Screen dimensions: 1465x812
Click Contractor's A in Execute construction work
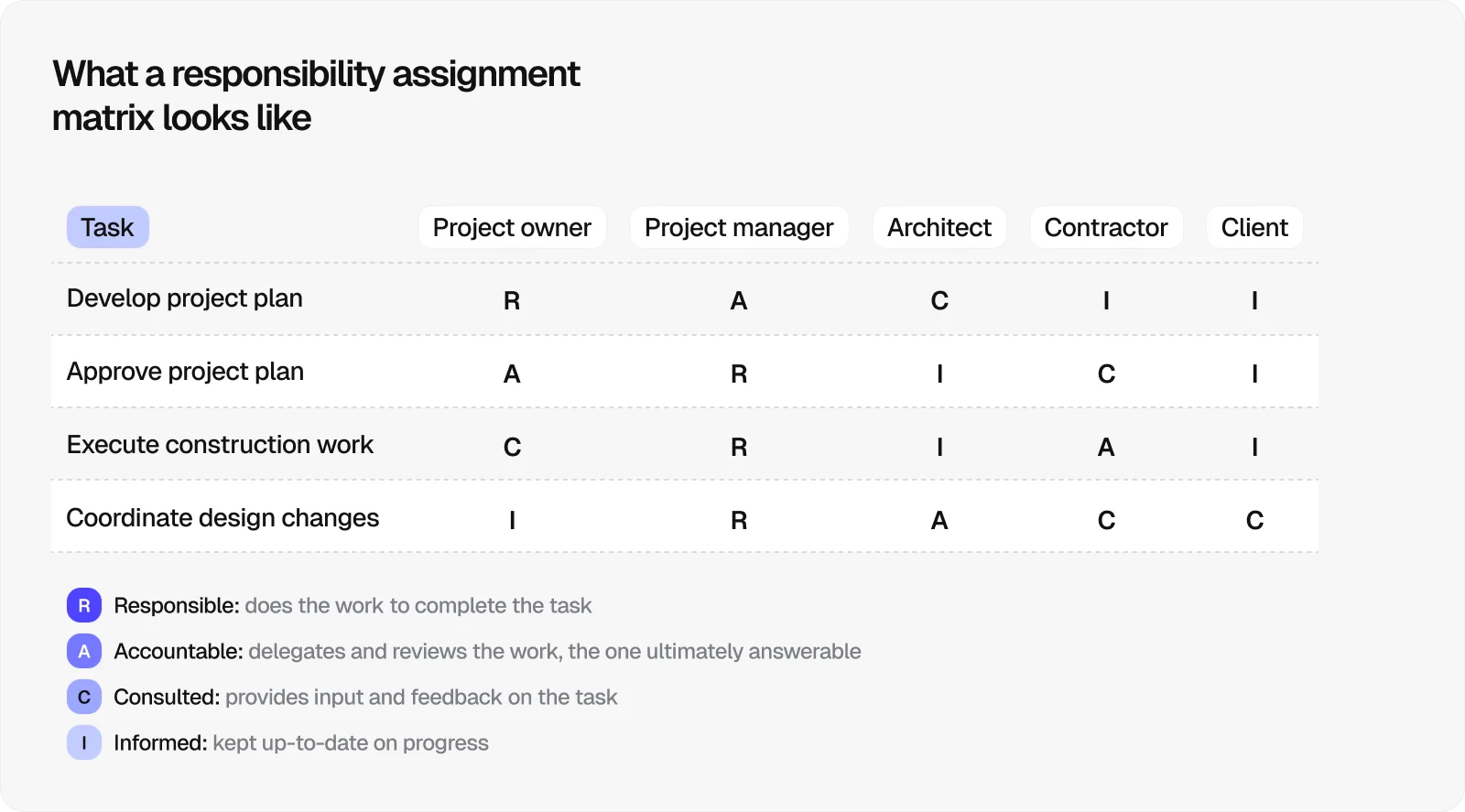point(1106,448)
